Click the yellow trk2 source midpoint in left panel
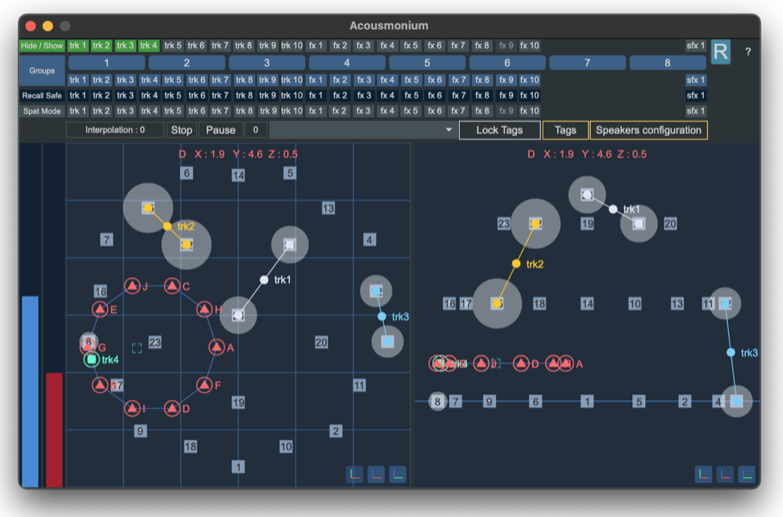Viewport: 783px width, 517px height. point(167,227)
